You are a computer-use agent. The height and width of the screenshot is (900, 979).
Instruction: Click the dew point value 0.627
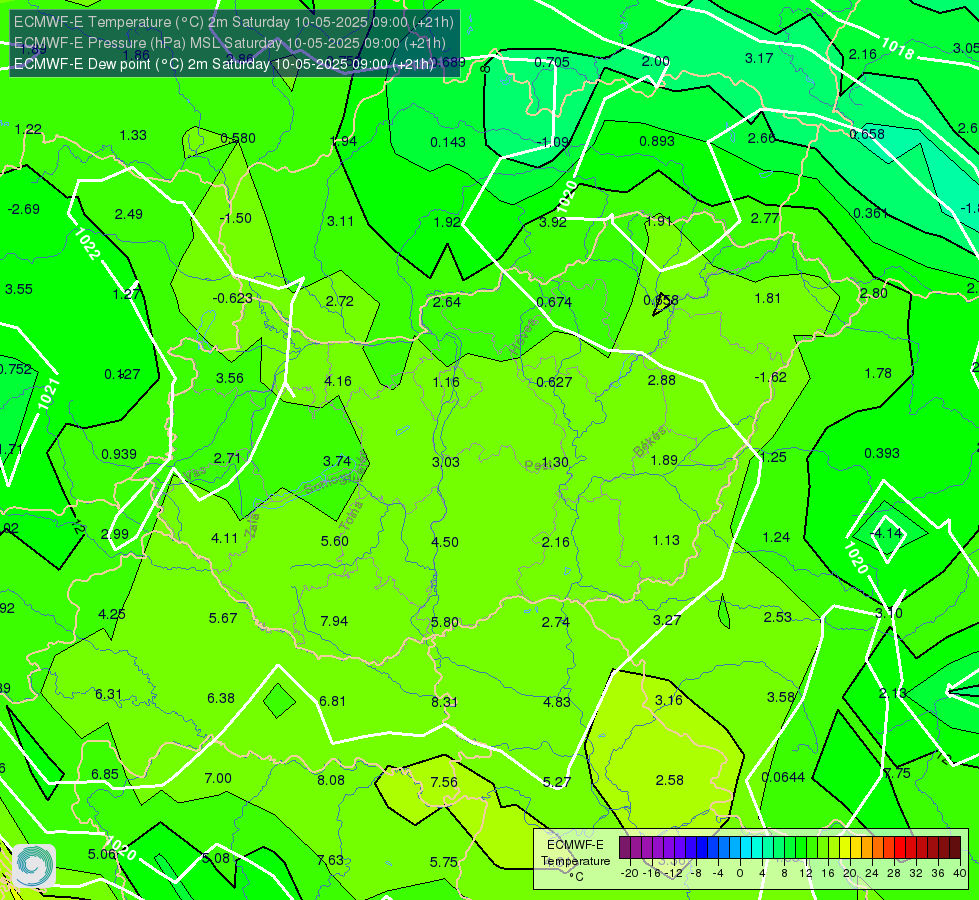tap(554, 382)
